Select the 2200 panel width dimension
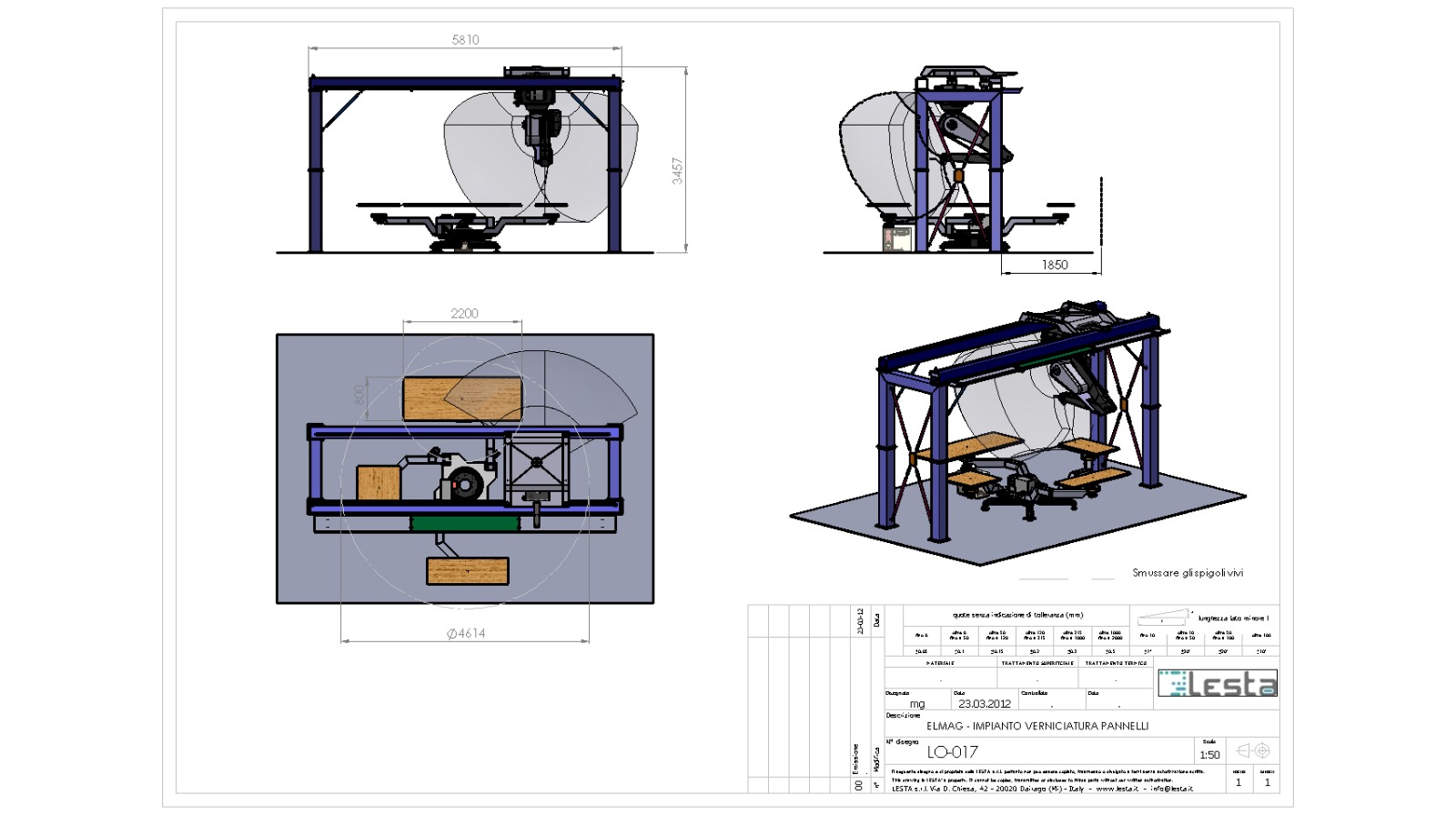 pyautogui.click(x=464, y=313)
